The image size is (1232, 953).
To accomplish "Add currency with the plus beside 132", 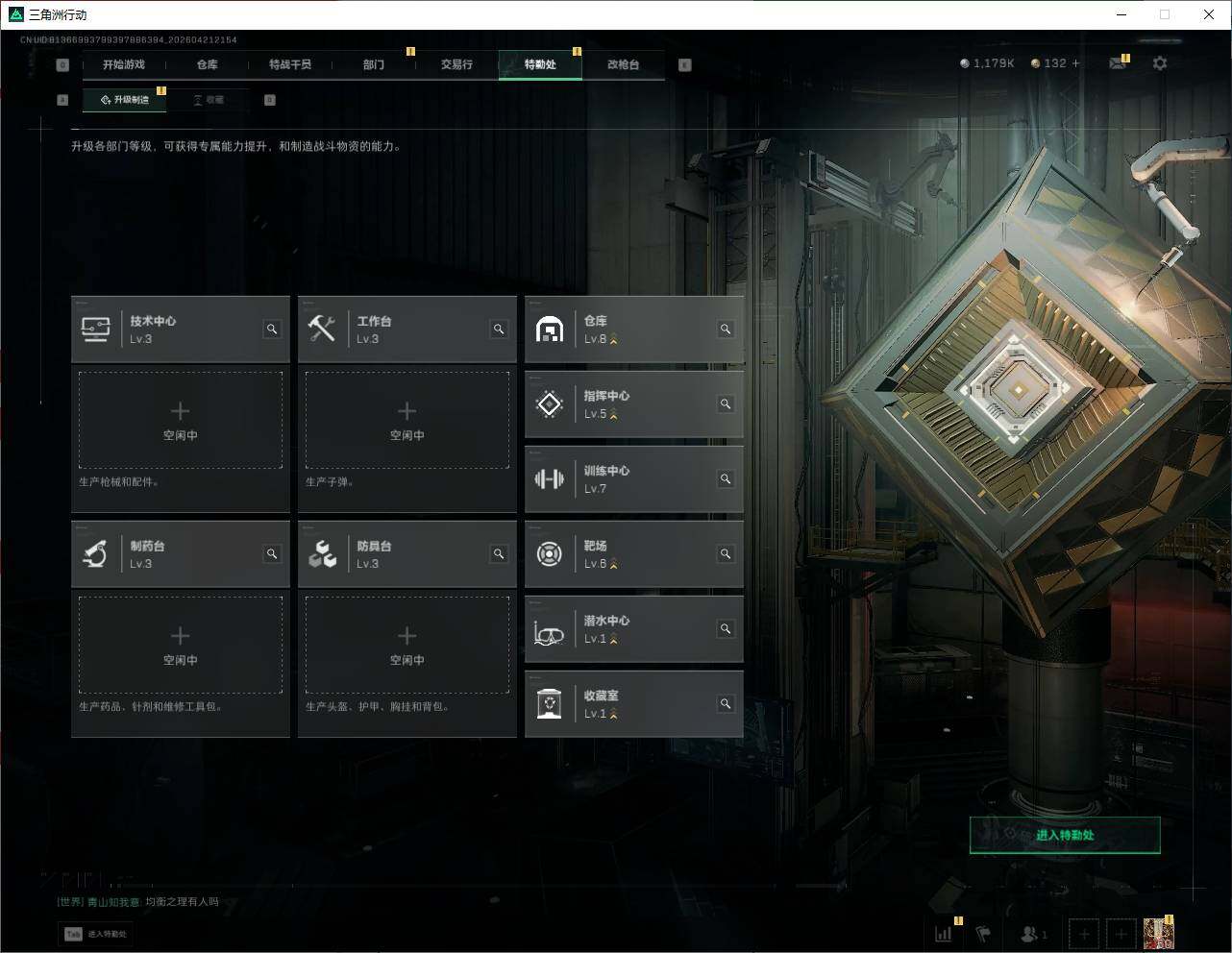I will tap(1075, 63).
